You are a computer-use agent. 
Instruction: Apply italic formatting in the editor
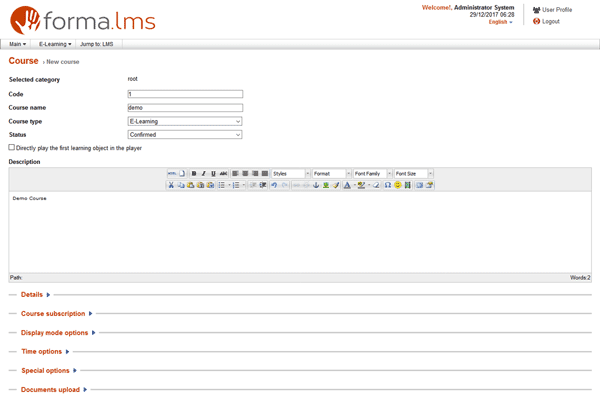click(x=203, y=174)
